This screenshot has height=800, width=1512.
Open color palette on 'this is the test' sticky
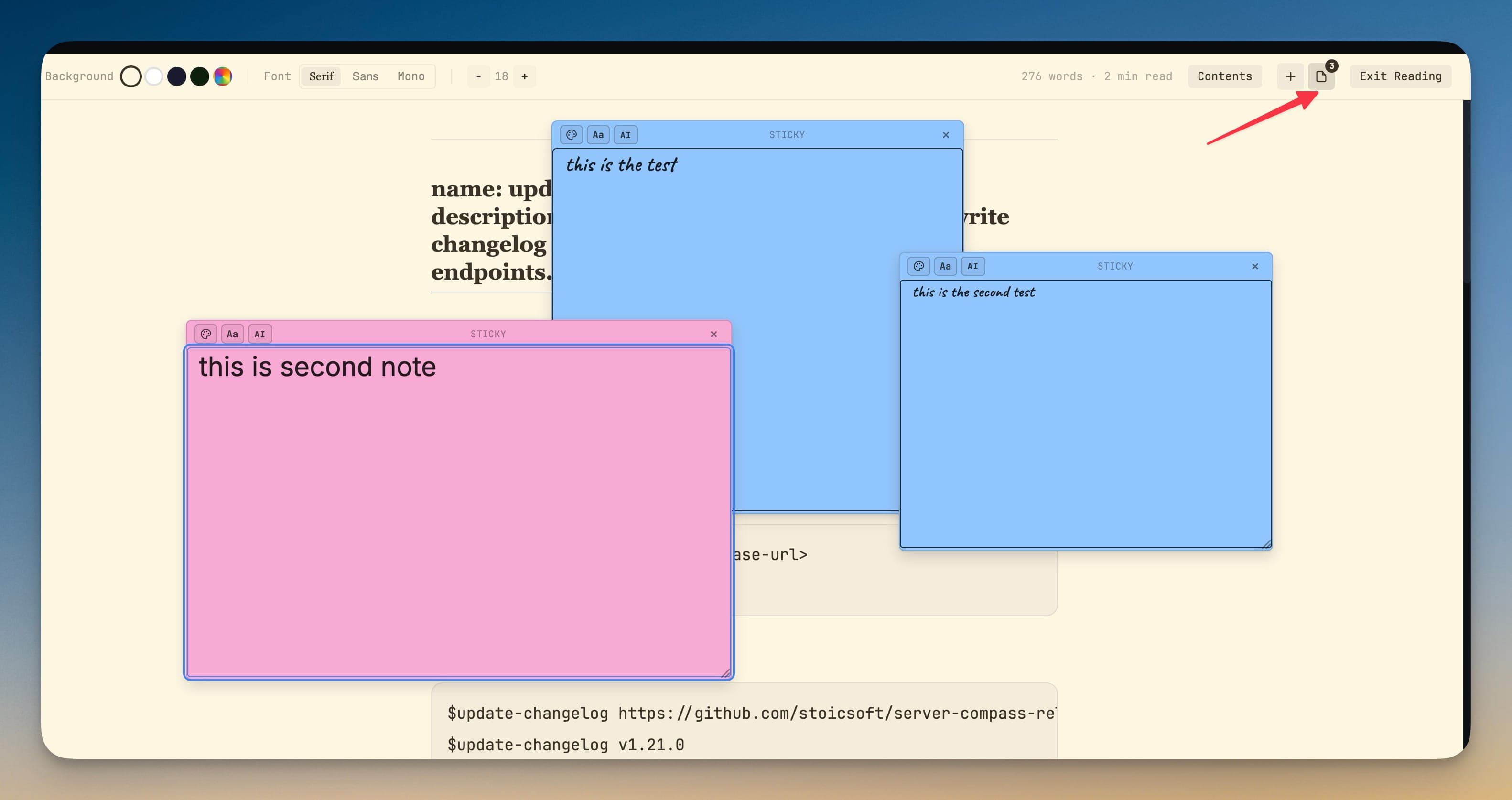pos(571,135)
